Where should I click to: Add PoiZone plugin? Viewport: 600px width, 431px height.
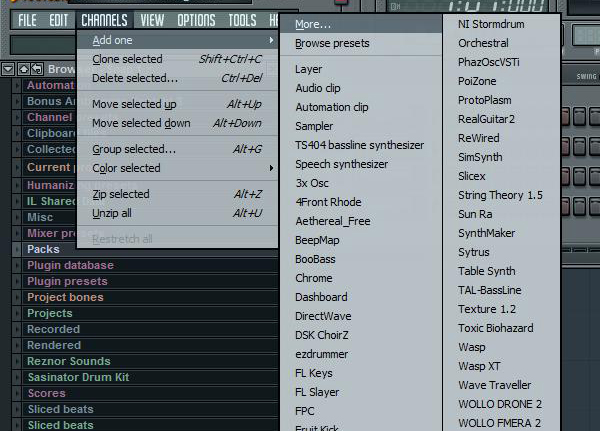(x=502, y=81)
